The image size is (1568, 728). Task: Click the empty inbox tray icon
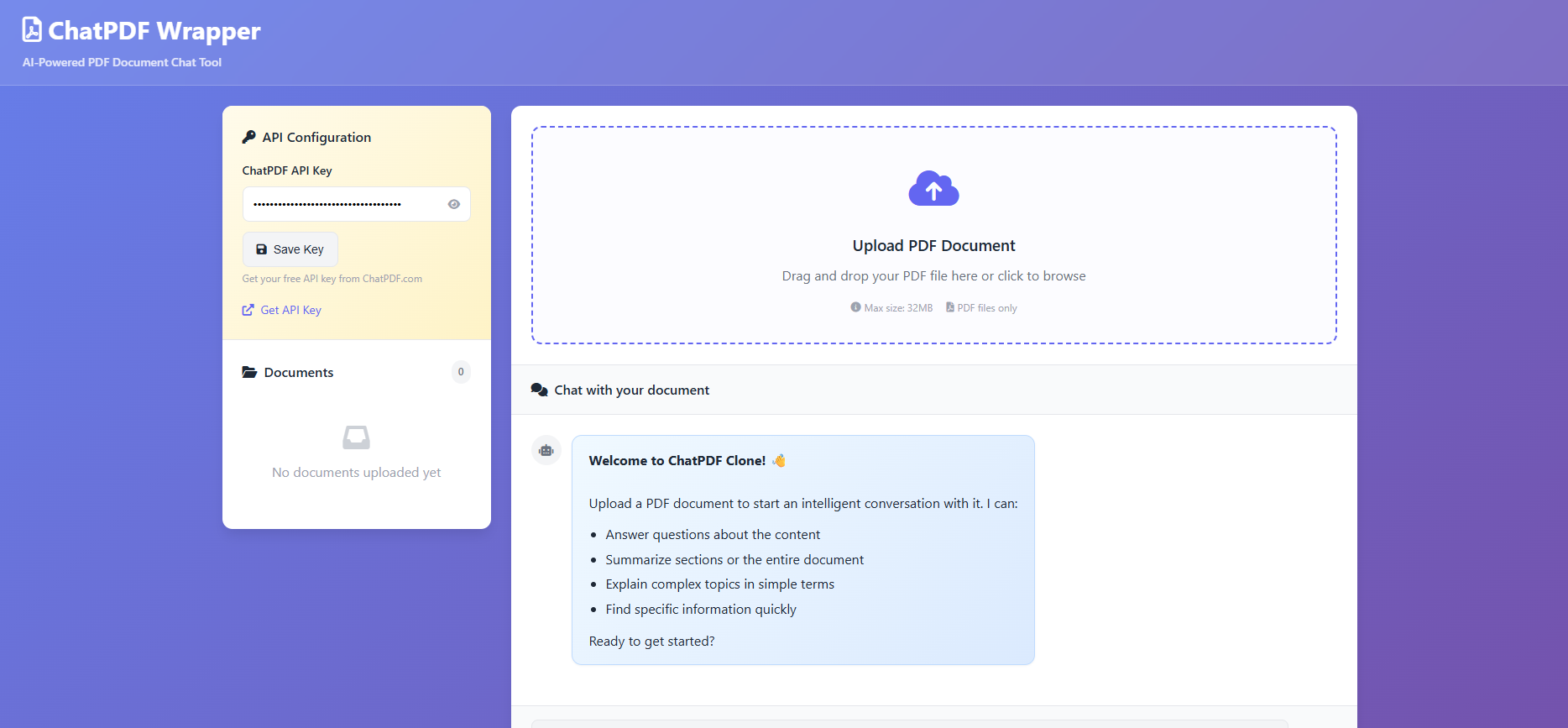click(357, 437)
